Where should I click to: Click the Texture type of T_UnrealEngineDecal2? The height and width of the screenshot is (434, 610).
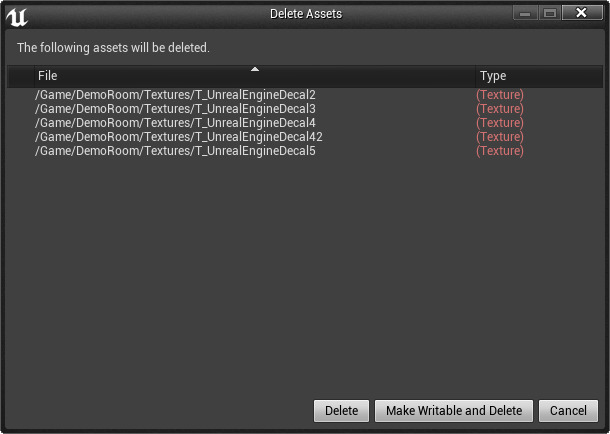(500, 95)
